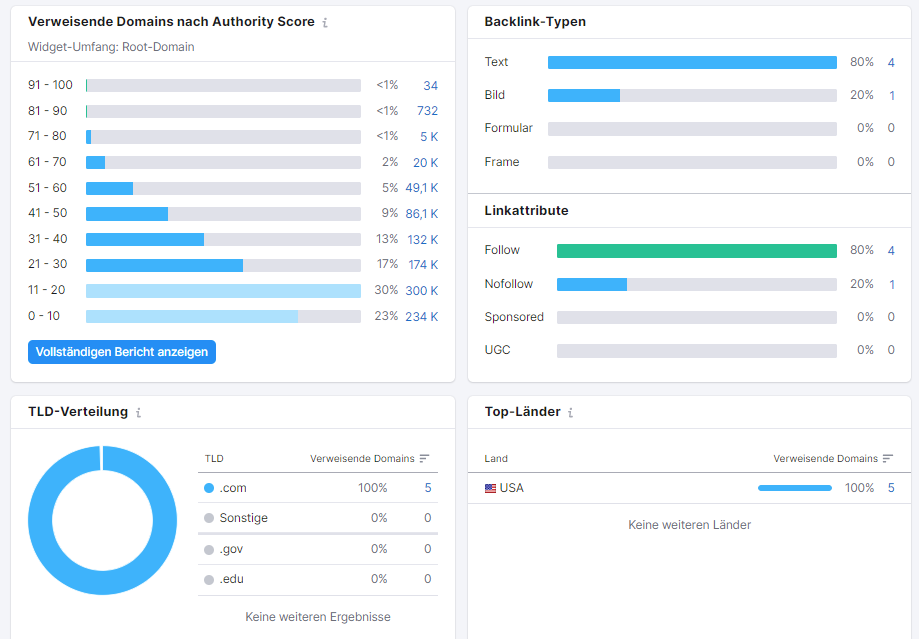Click the blue TLD donut chart
This screenshot has width=919, height=639.
[103, 520]
